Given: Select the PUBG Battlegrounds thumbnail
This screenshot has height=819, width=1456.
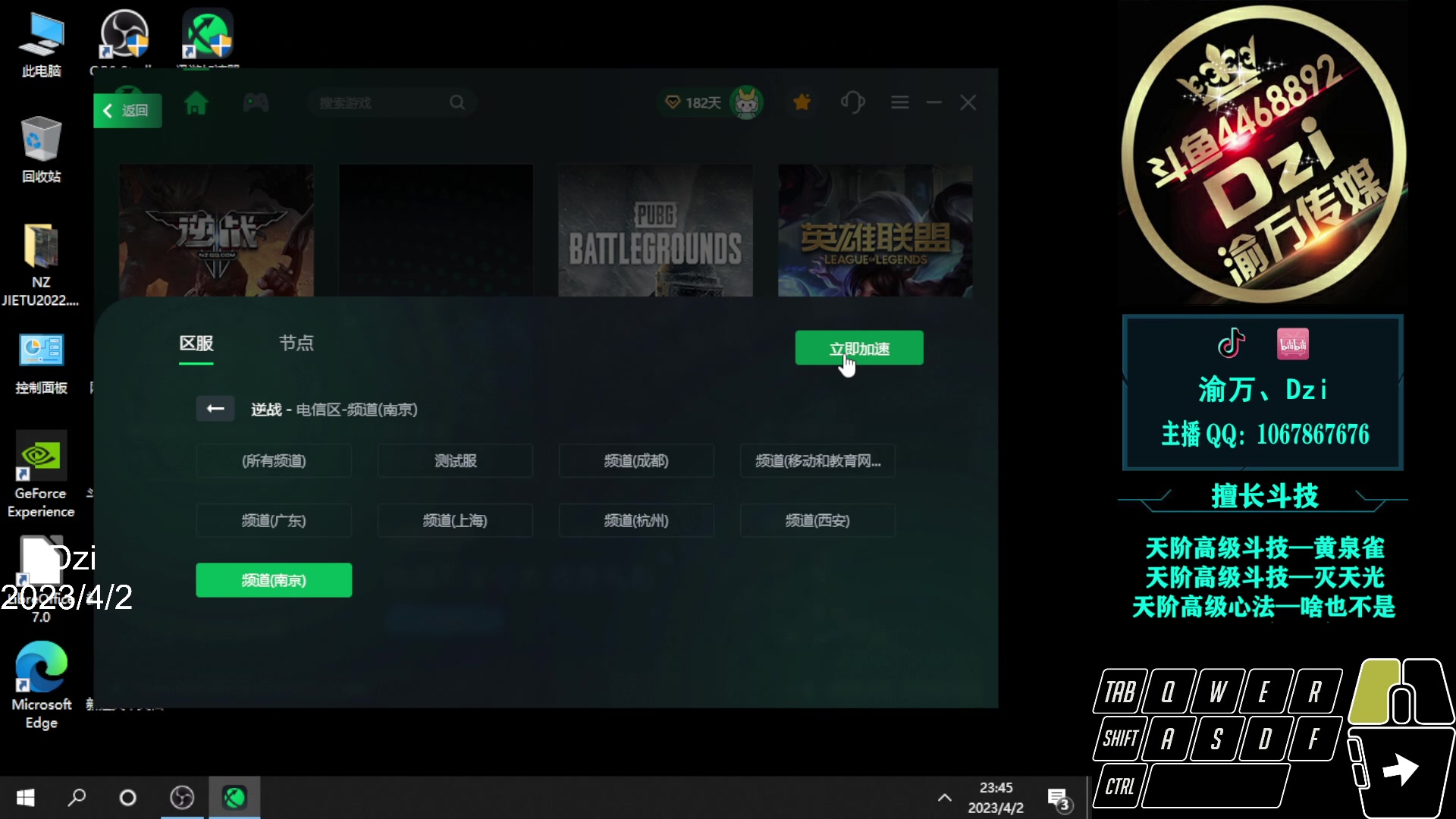Looking at the screenshot, I should (656, 231).
